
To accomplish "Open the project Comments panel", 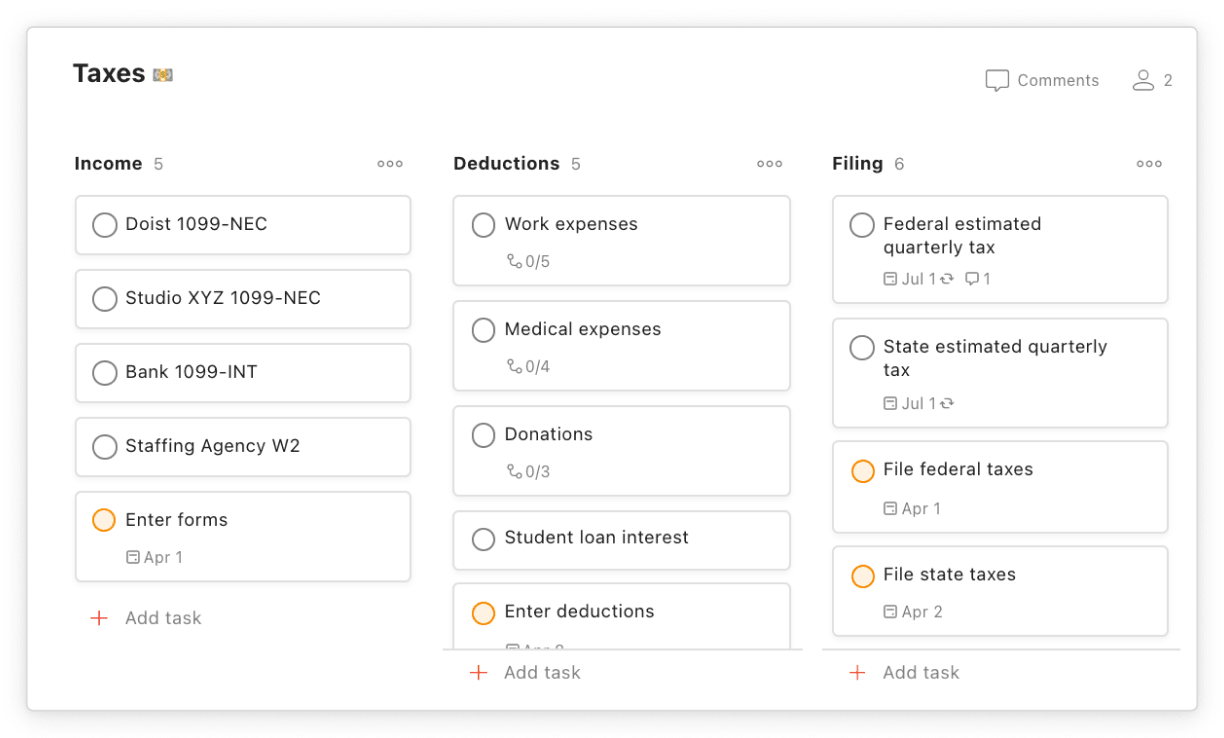I will point(1042,80).
